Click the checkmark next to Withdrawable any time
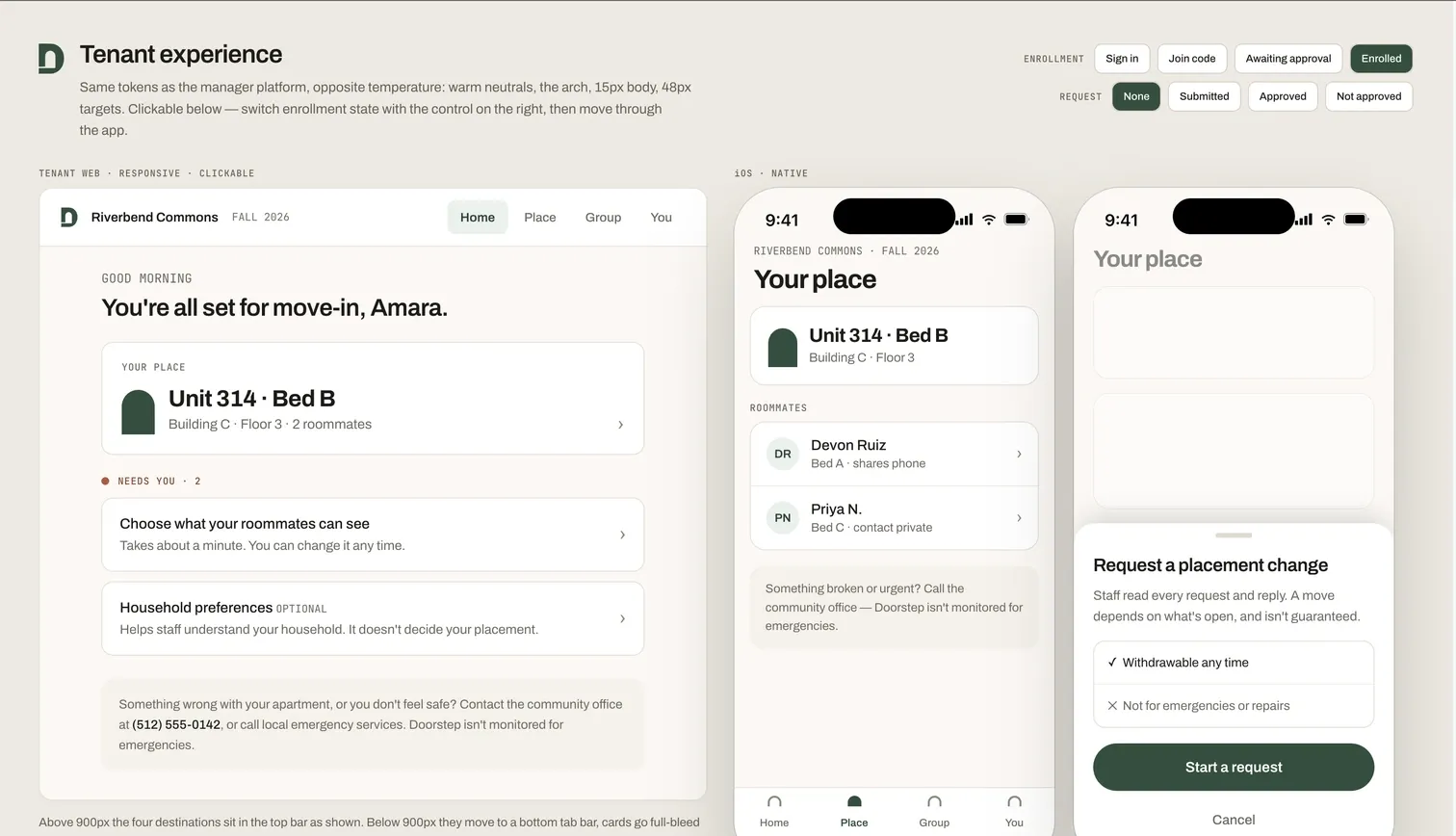1456x836 pixels. pos(1112,663)
